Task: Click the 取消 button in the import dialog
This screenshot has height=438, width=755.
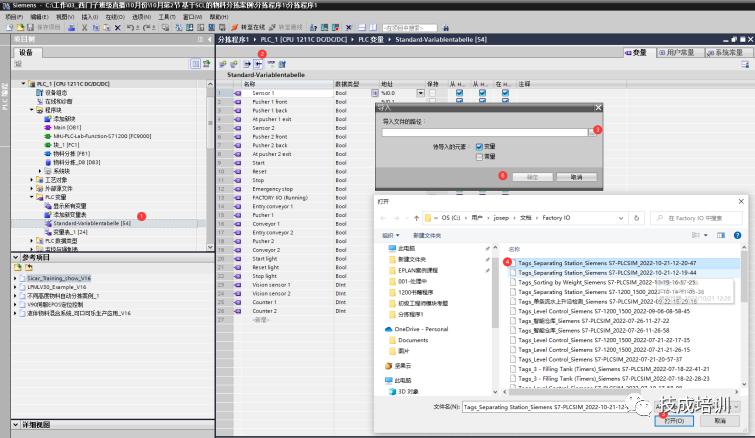Action: pyautogui.click(x=576, y=176)
